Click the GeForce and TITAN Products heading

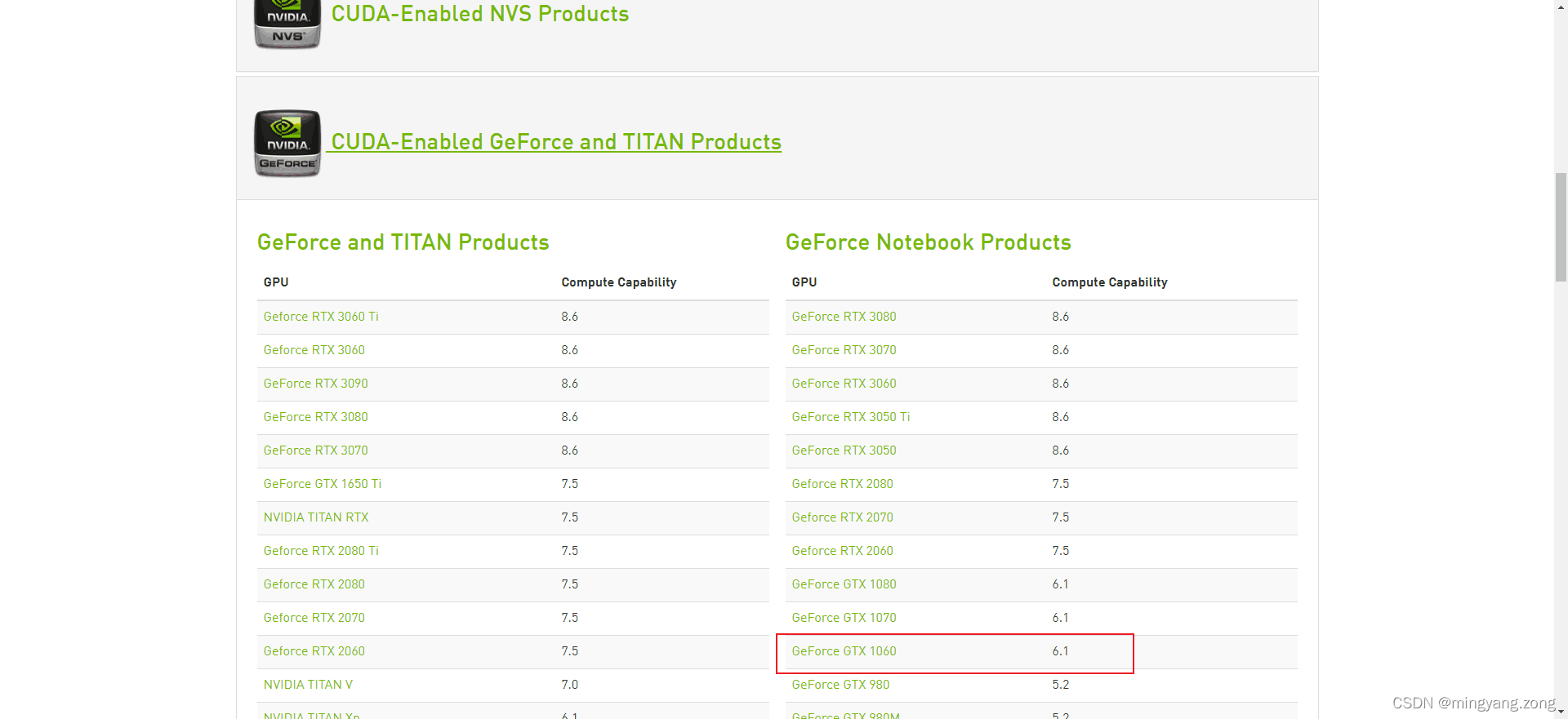pyautogui.click(x=403, y=242)
